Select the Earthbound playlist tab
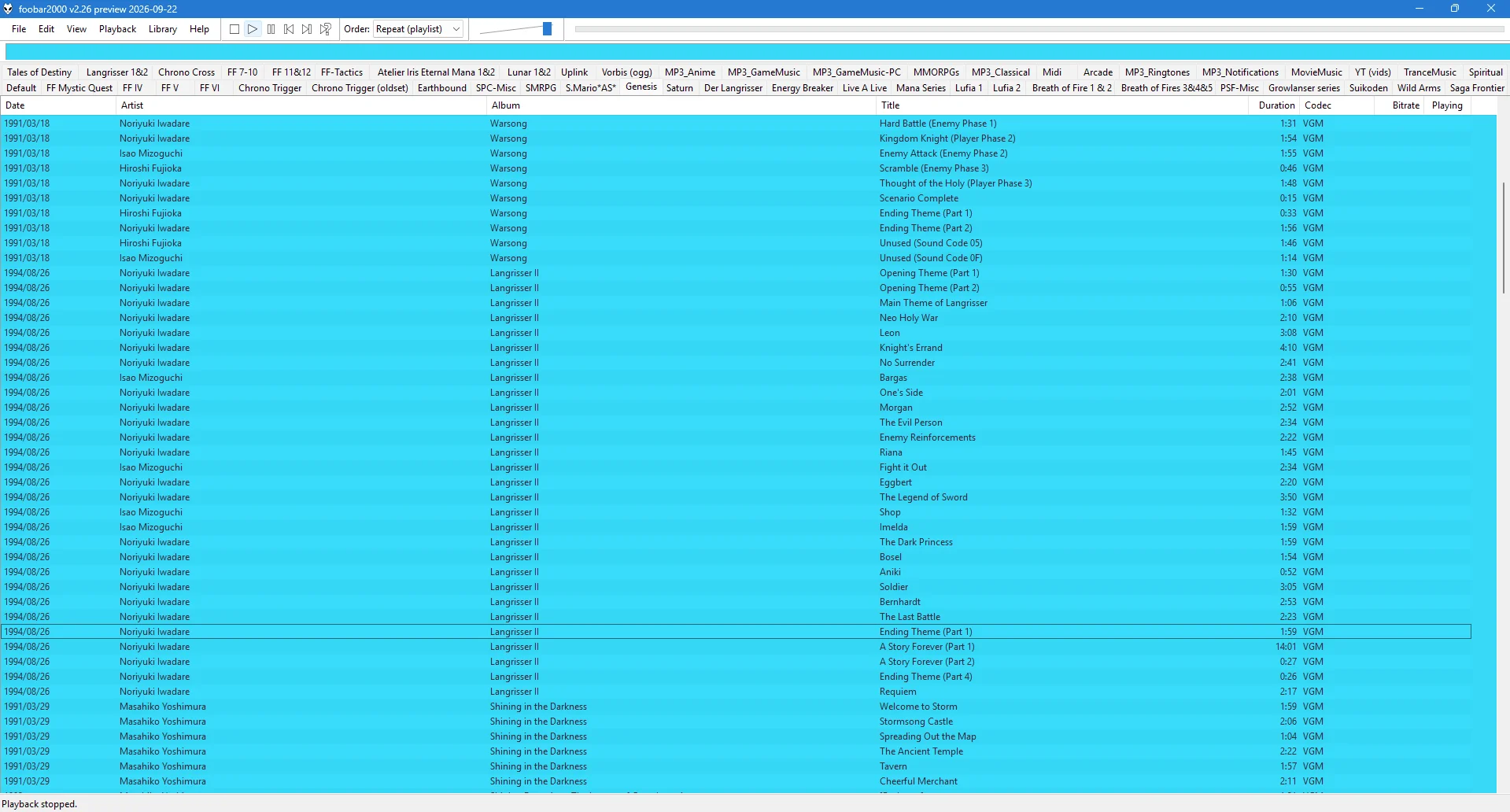Viewport: 1510px width, 812px height. point(442,88)
